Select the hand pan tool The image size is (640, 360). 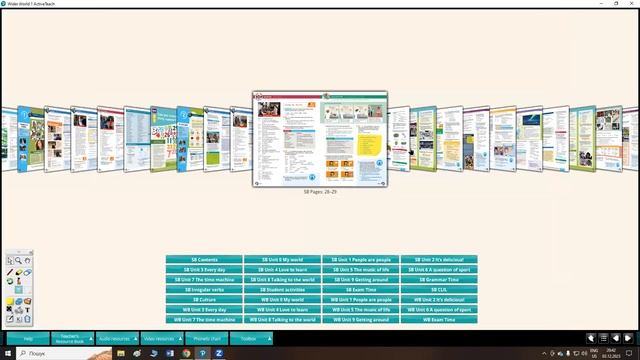[x=27, y=260]
